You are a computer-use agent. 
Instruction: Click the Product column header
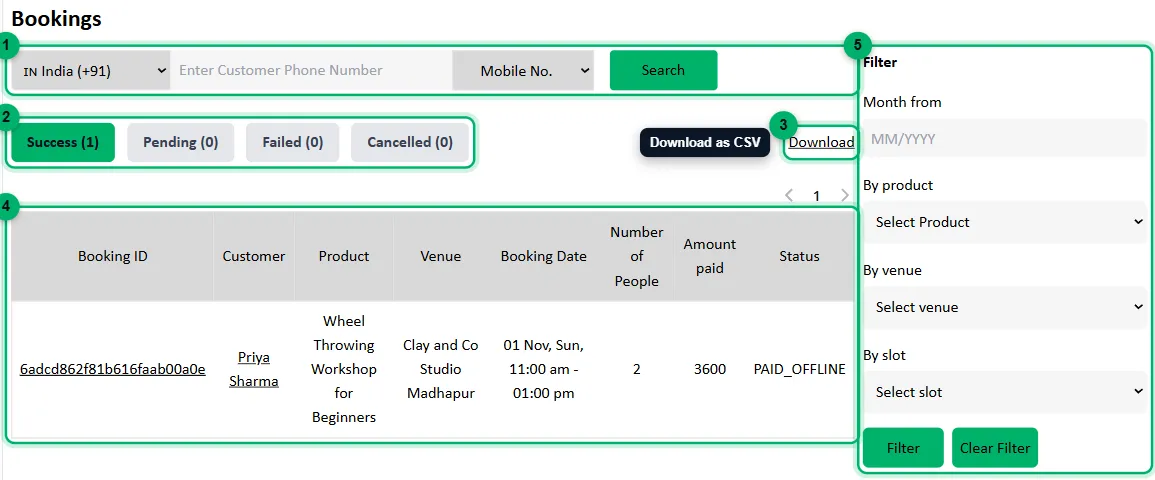tap(344, 256)
